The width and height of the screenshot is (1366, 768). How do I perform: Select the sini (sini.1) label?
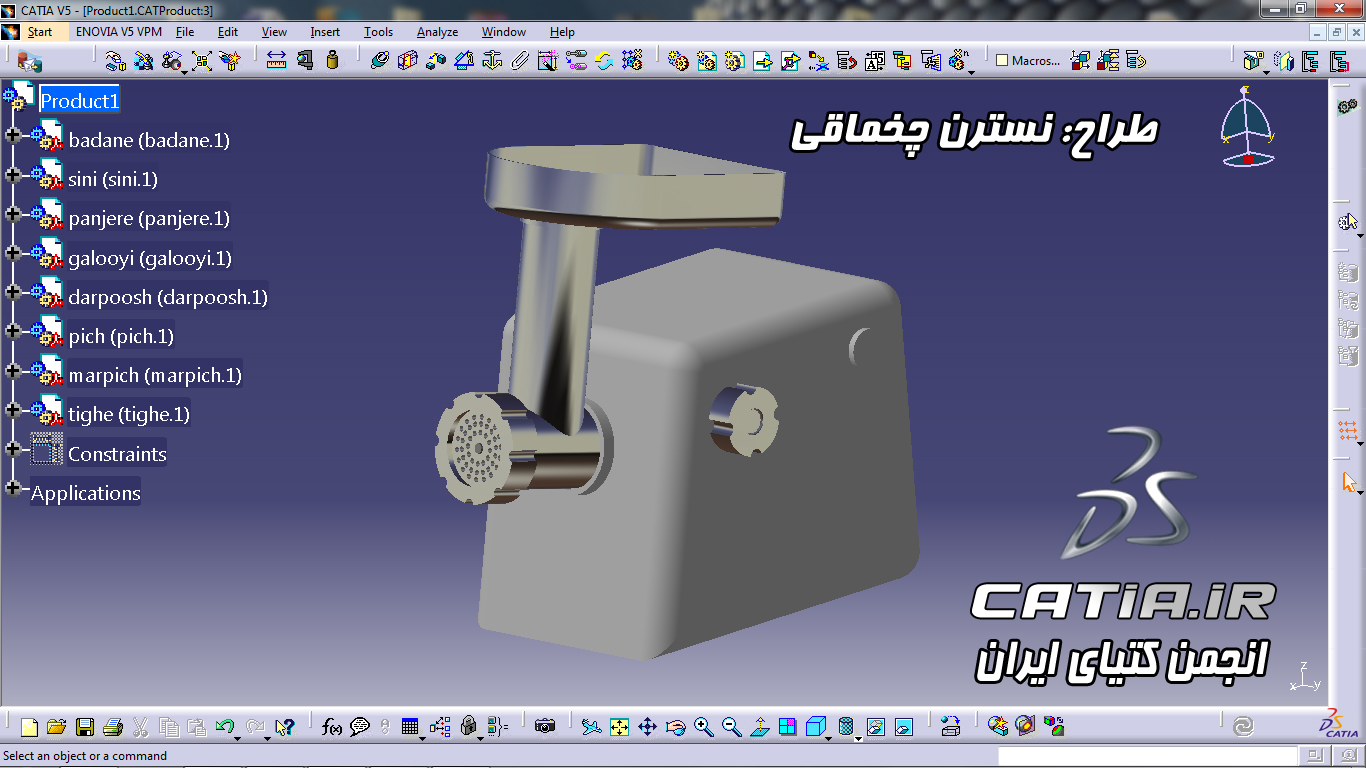click(113, 179)
